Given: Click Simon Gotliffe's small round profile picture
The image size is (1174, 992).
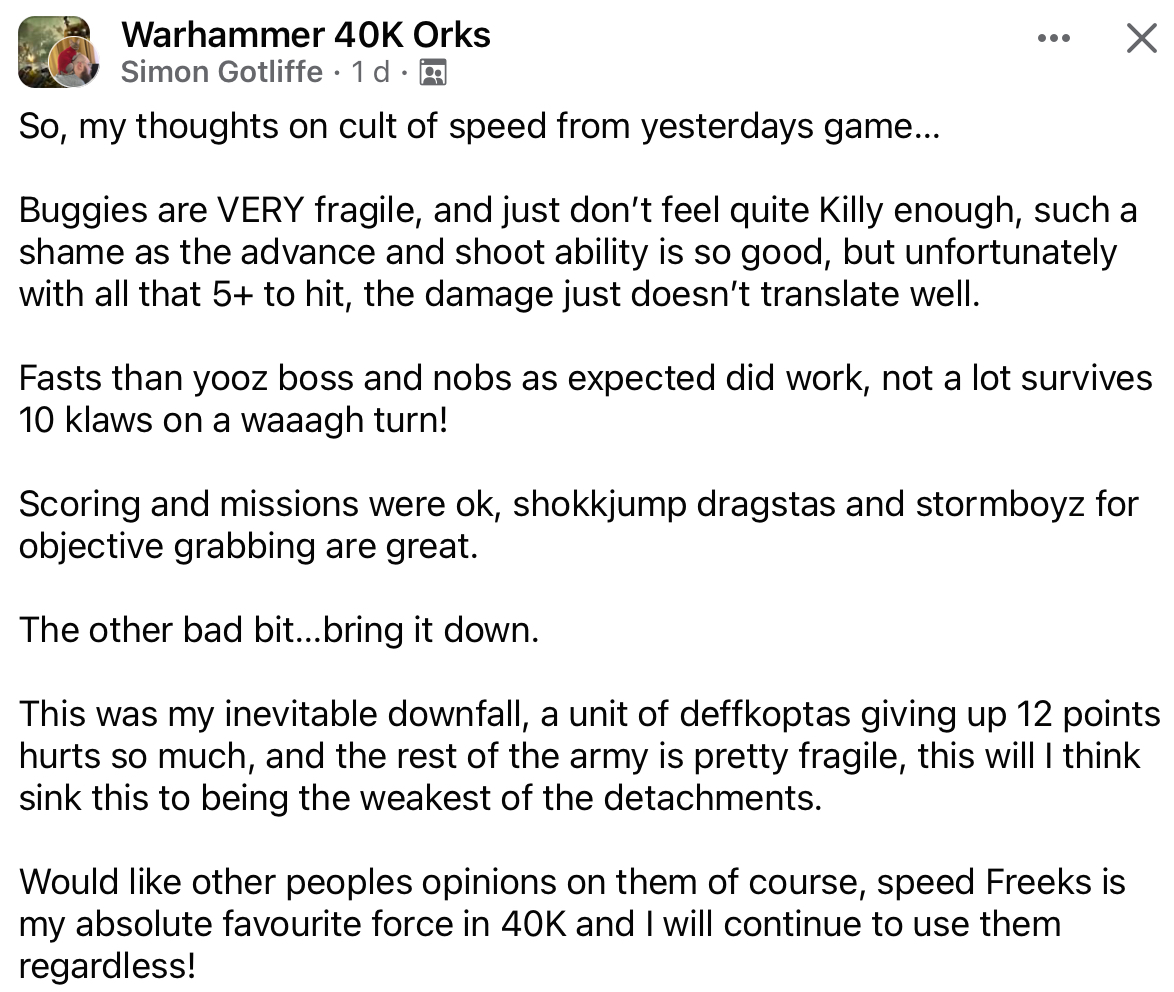Looking at the screenshot, I should [x=73, y=61].
